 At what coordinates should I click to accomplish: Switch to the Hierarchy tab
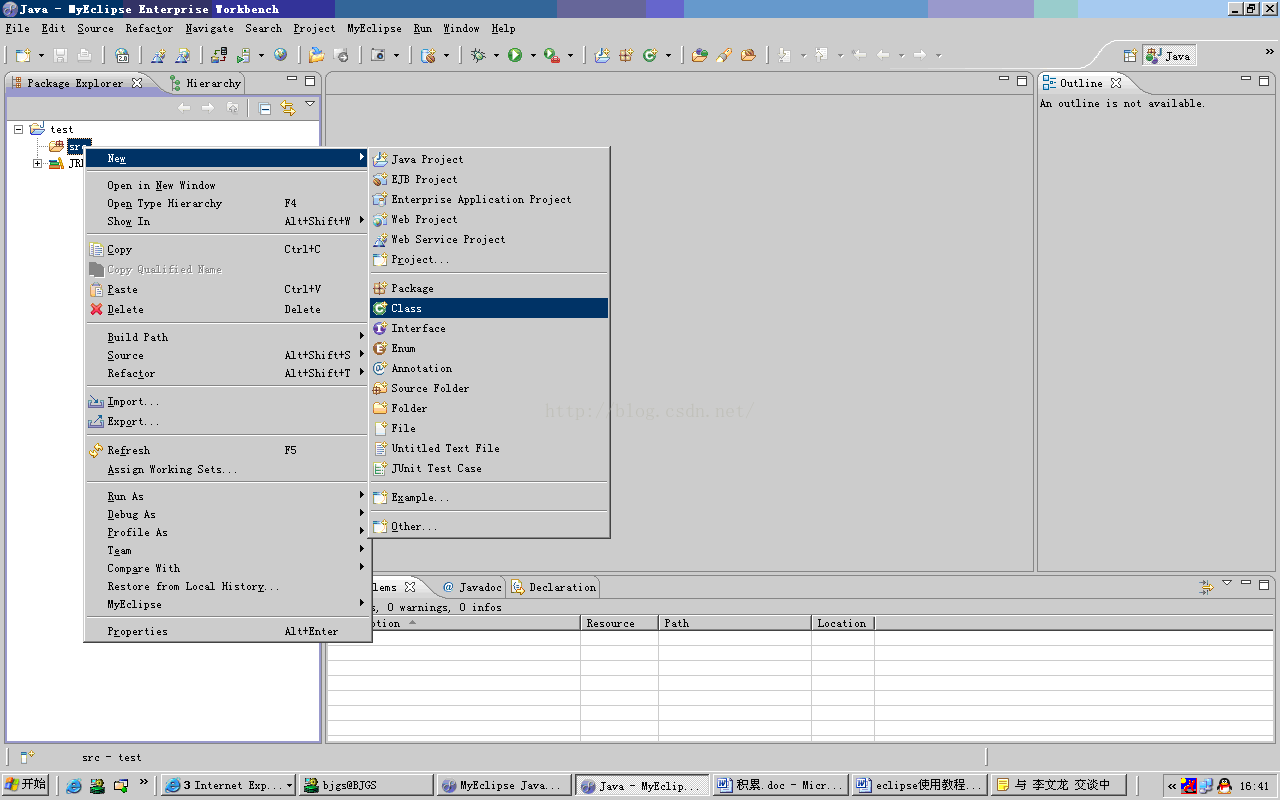point(205,83)
